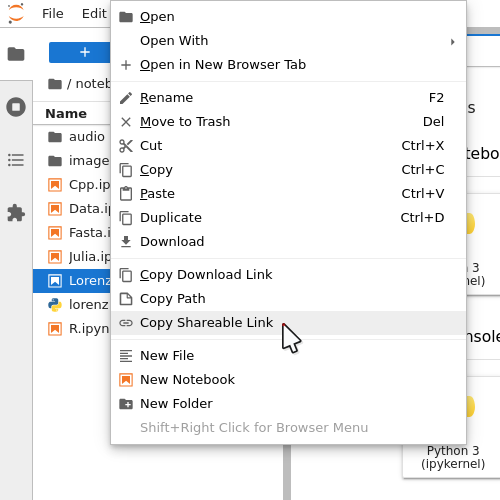The image size is (500, 500).
Task: Click the download arrow icon beside Download
Action: [x=126, y=242]
